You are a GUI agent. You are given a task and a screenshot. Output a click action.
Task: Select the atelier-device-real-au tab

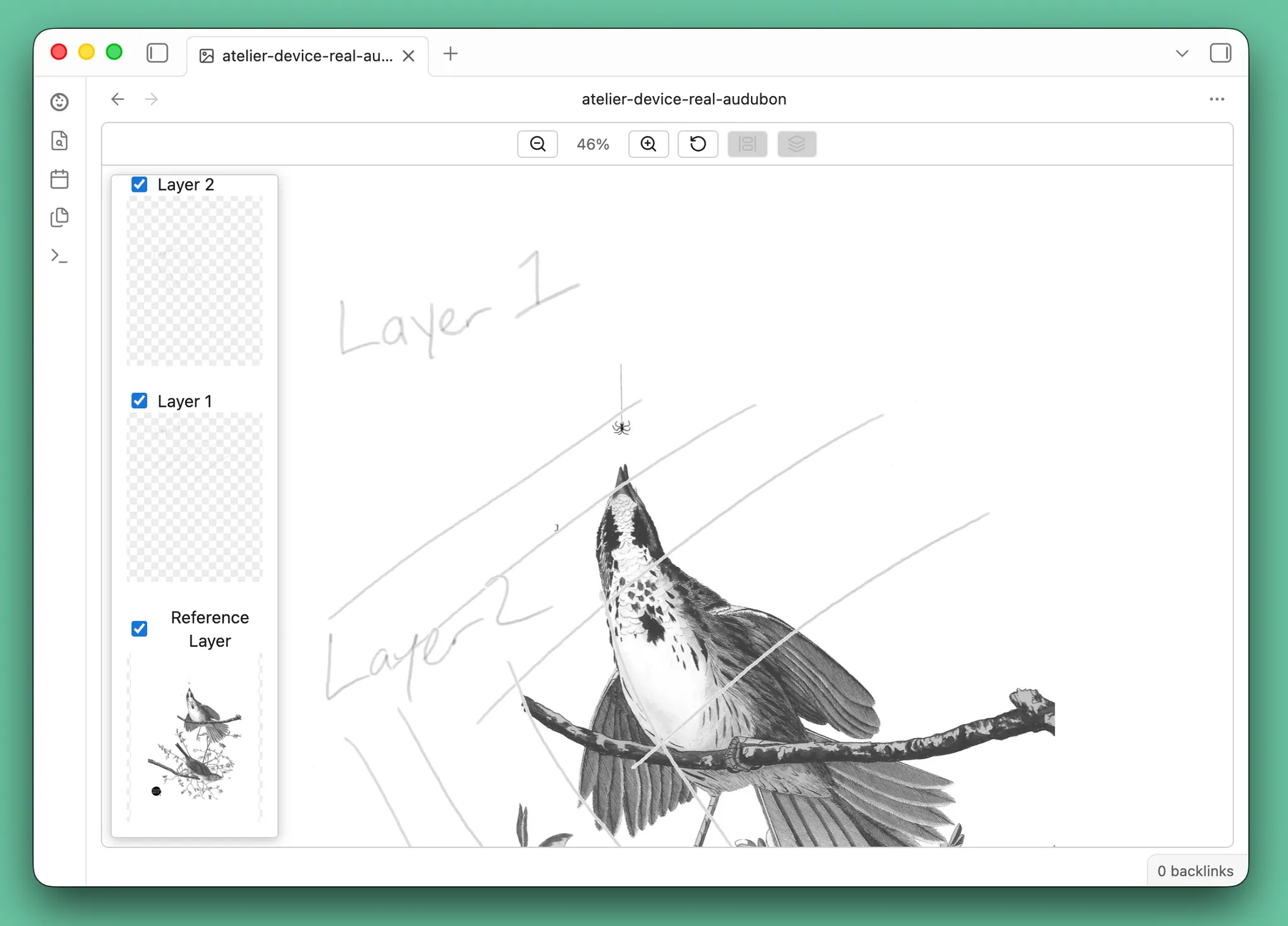point(308,56)
